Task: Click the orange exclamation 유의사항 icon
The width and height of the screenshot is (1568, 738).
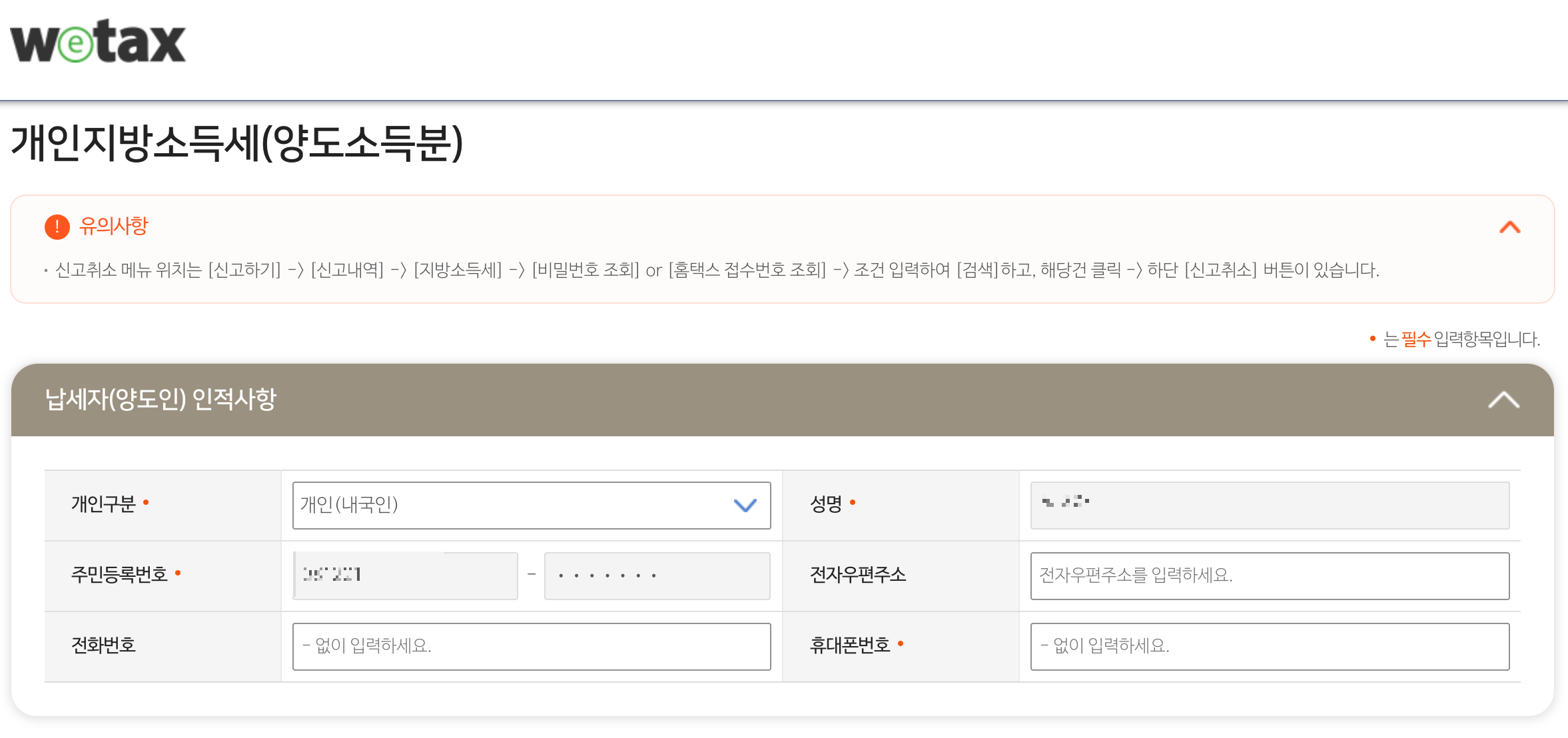Action: pyautogui.click(x=57, y=227)
